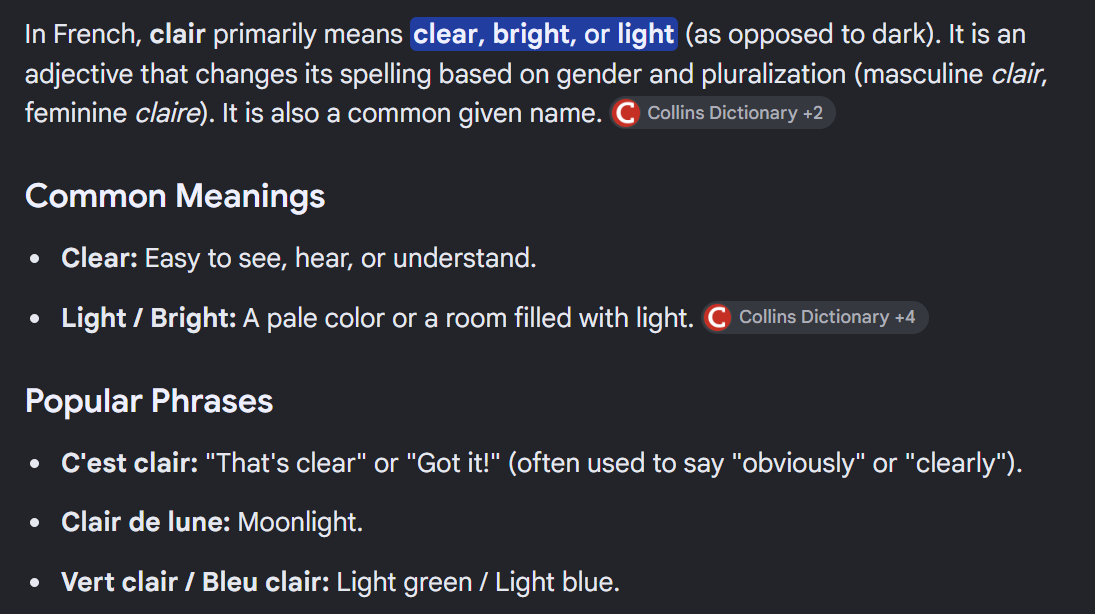Click the bold term 'Clear:'
Image resolution: width=1095 pixels, height=614 pixels.
[x=99, y=258]
